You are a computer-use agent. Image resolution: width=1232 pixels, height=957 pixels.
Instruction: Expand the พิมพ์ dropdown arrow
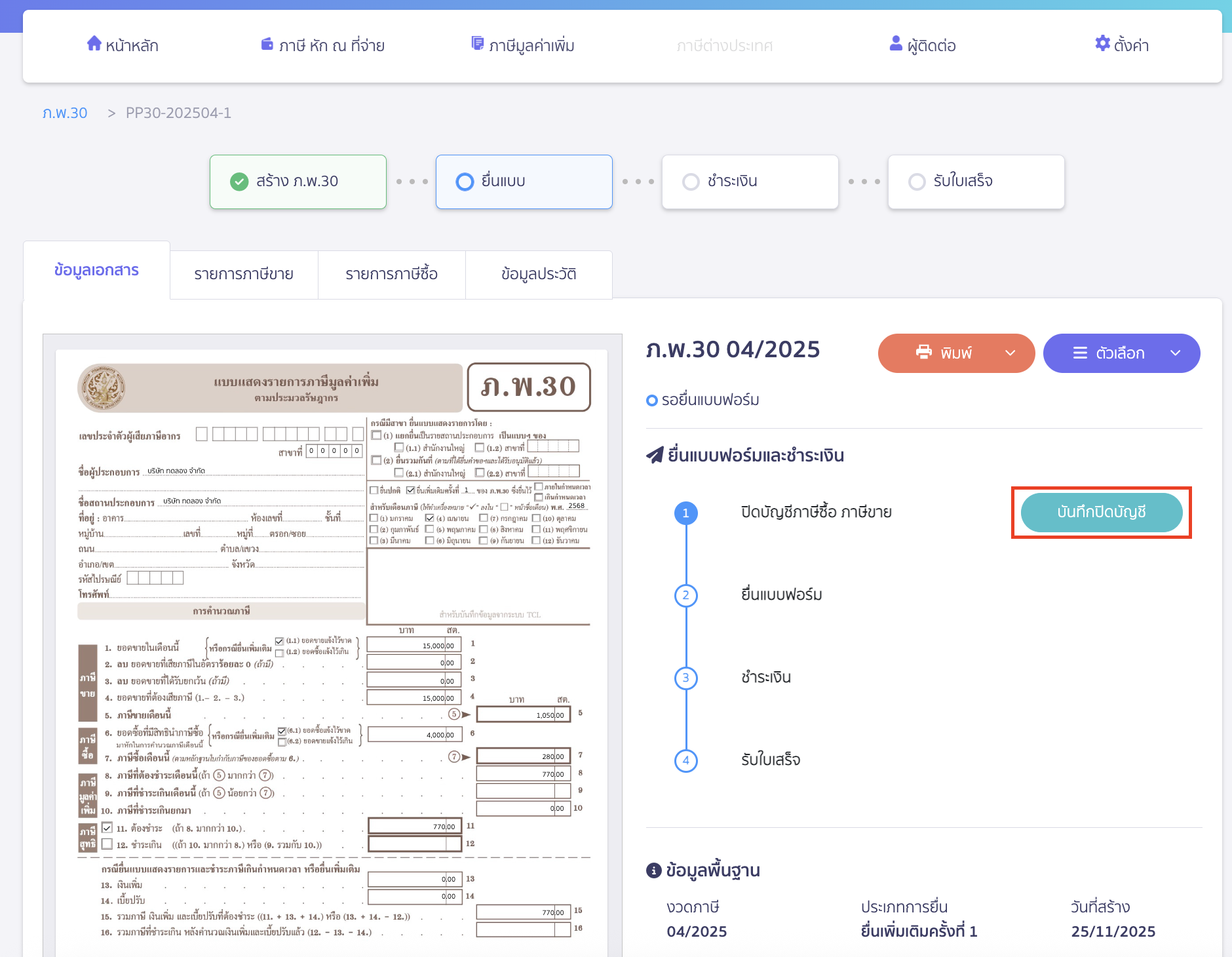click(1010, 353)
